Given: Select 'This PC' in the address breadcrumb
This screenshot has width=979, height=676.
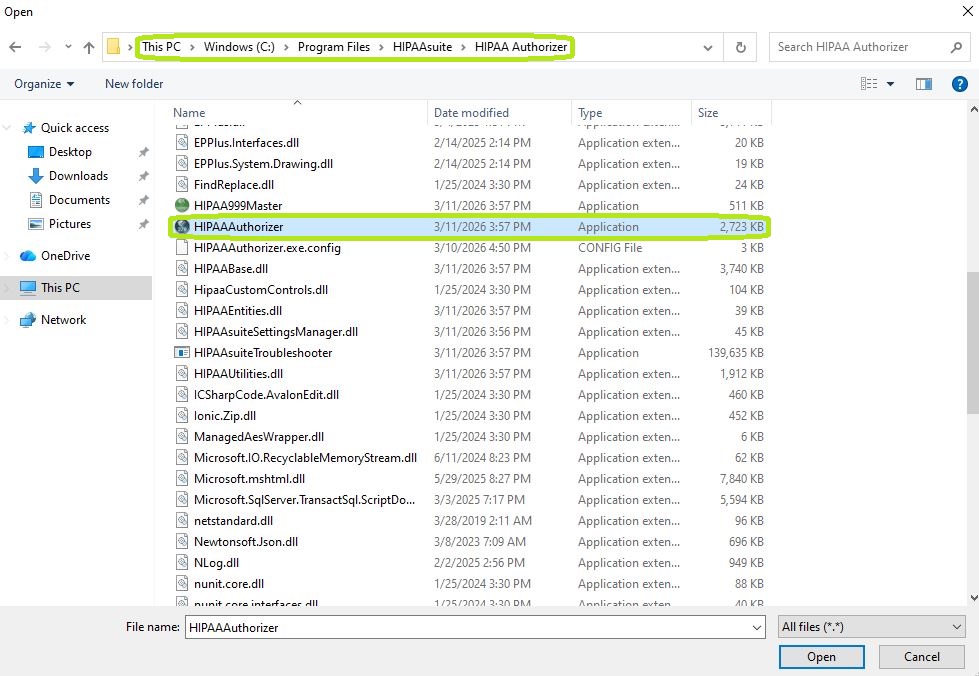Looking at the screenshot, I should (x=161, y=47).
